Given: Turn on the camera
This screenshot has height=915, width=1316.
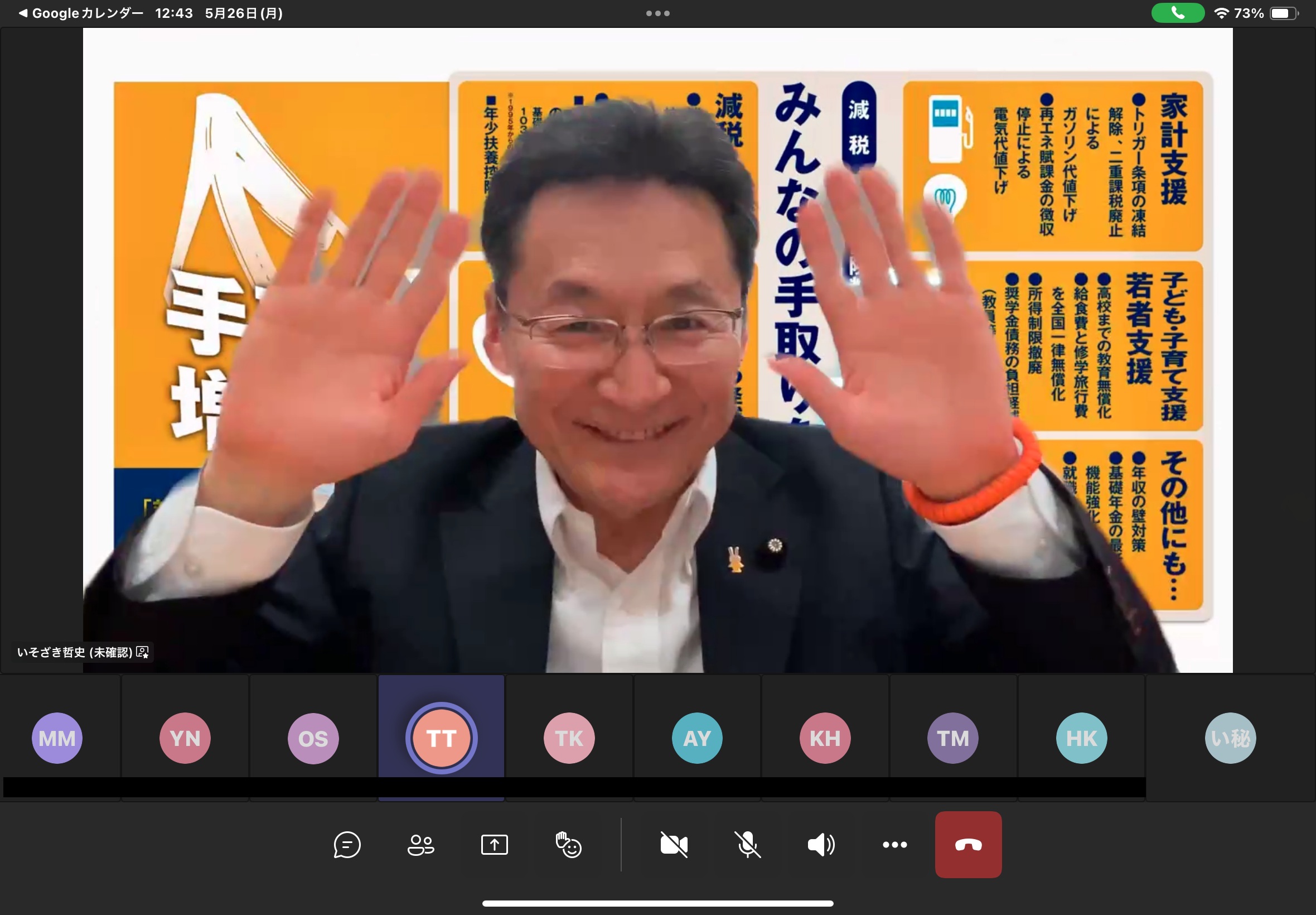Looking at the screenshot, I should 674,845.
